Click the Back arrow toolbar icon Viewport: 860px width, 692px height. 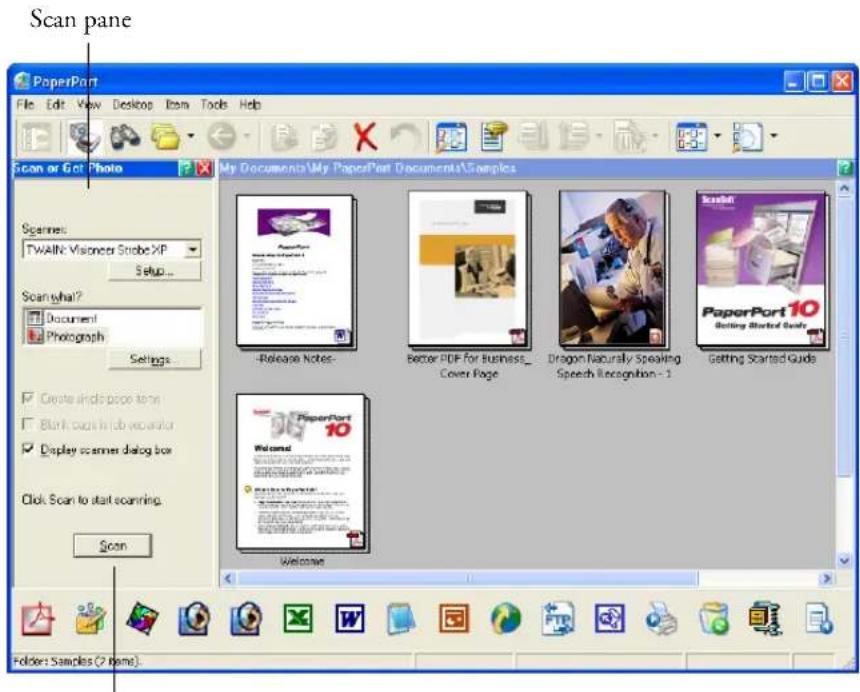(222, 136)
